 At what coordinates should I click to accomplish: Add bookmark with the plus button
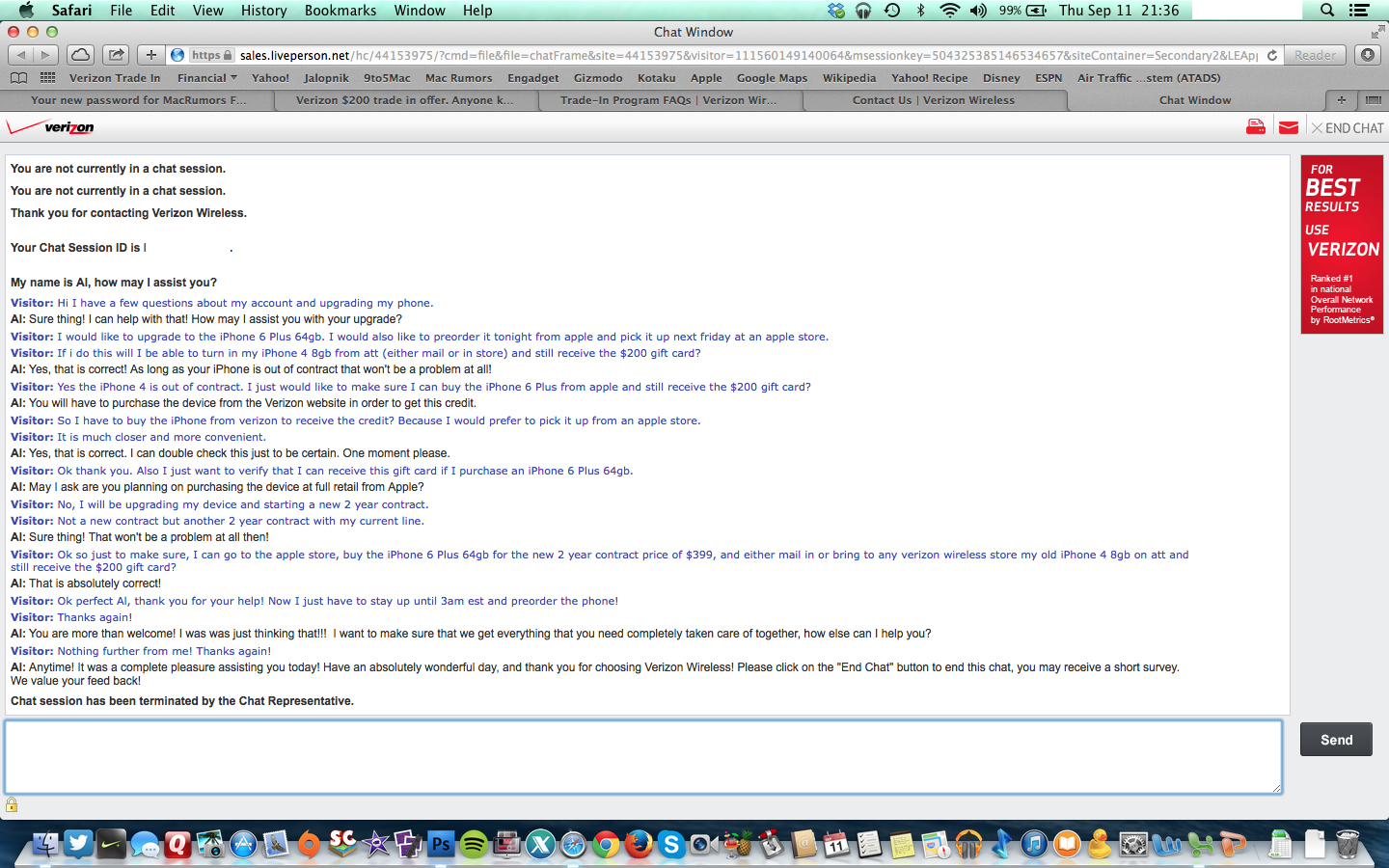[x=150, y=55]
